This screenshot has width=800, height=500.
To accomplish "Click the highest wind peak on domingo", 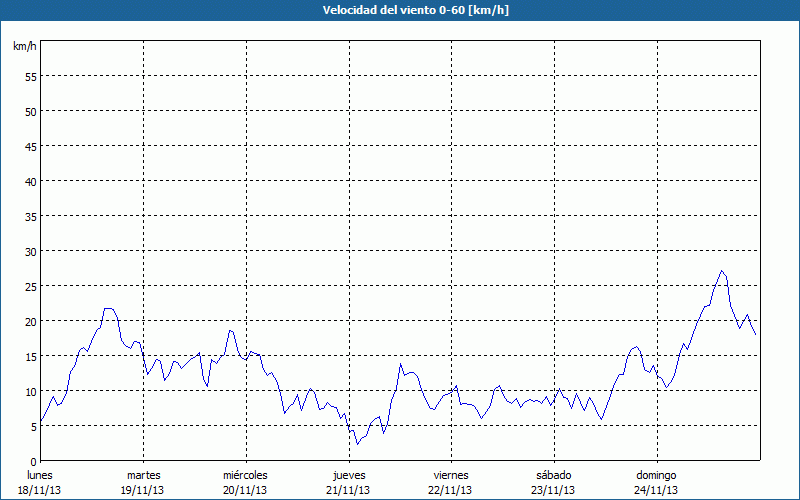I will 721,271.
